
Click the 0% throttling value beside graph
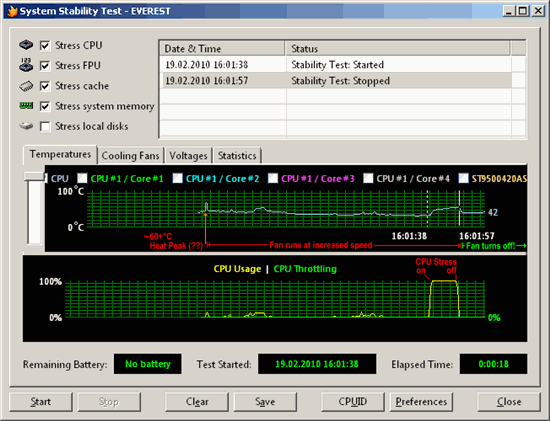coord(494,318)
